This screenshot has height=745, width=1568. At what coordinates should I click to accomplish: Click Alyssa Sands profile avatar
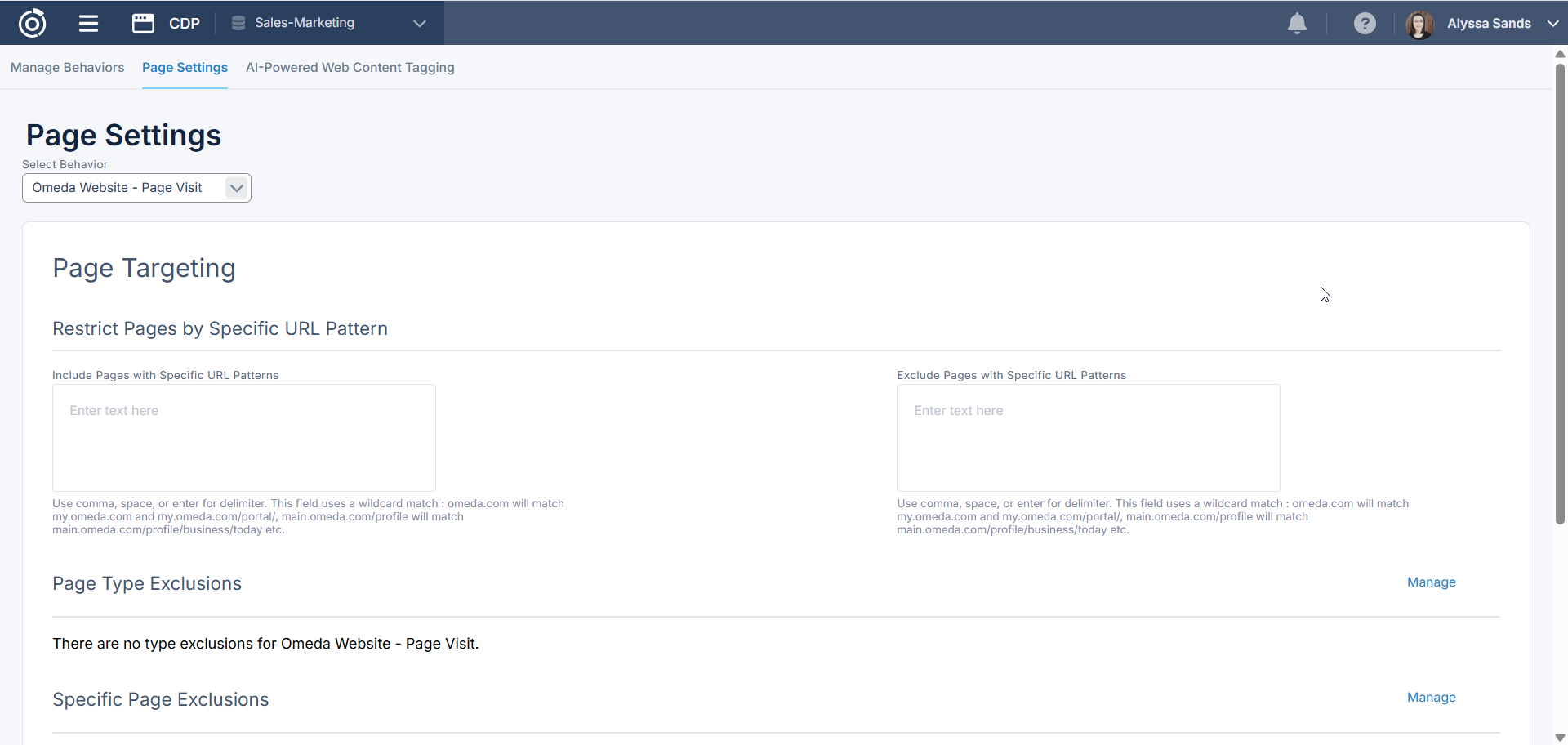click(1419, 24)
